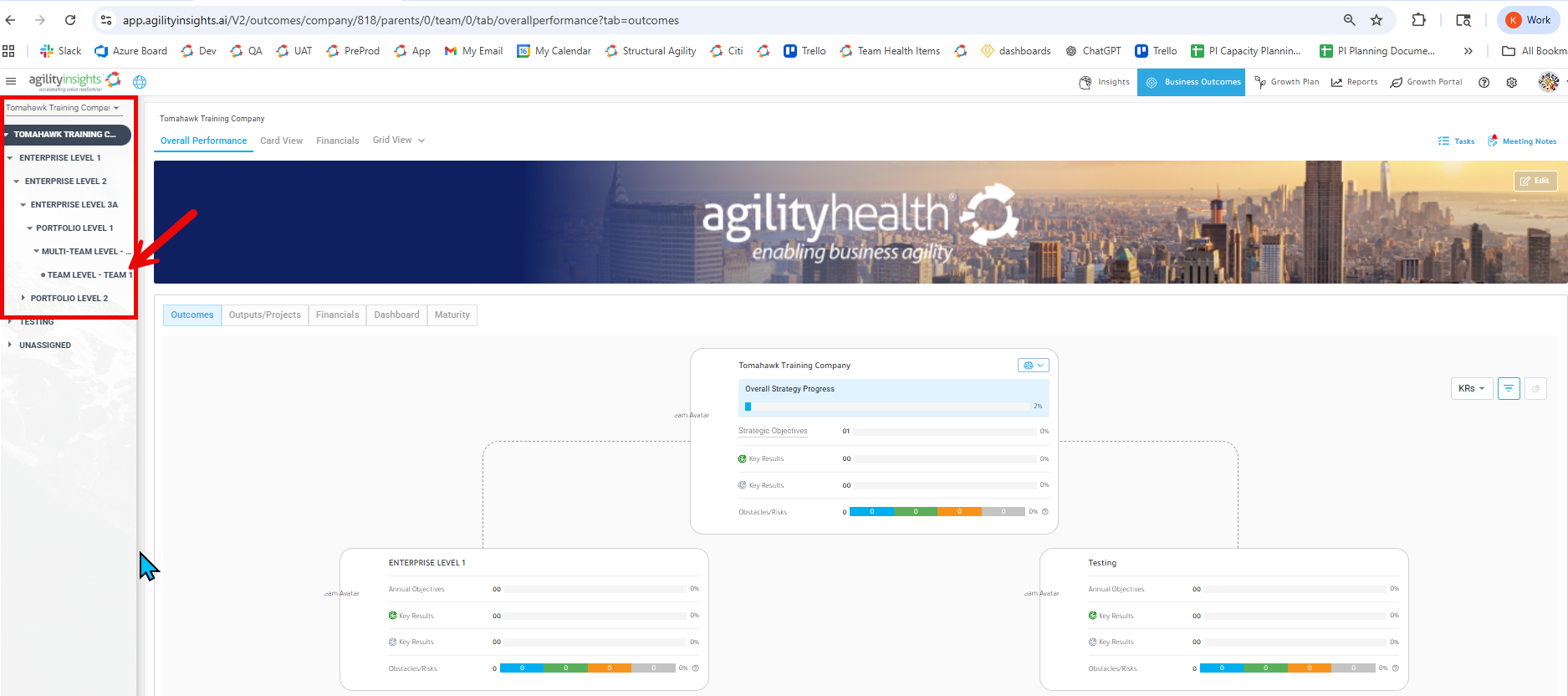The height and width of the screenshot is (696, 1568).
Task: Bookmark this page with the star icon
Action: point(1376,20)
